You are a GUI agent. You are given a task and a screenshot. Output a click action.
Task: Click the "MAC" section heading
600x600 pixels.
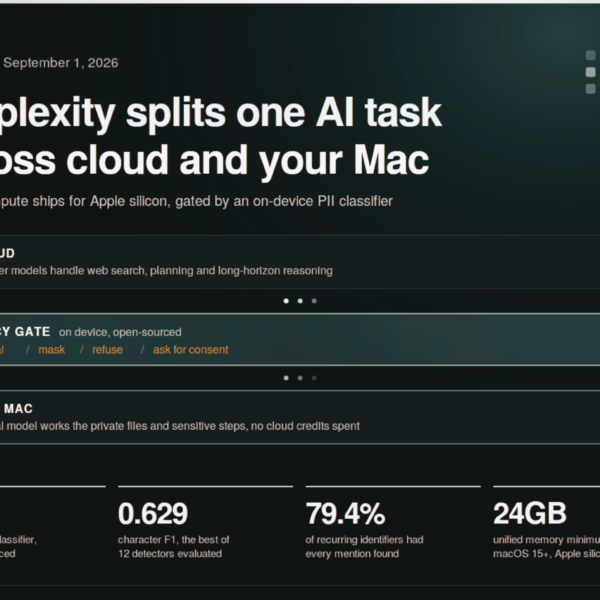point(18,409)
